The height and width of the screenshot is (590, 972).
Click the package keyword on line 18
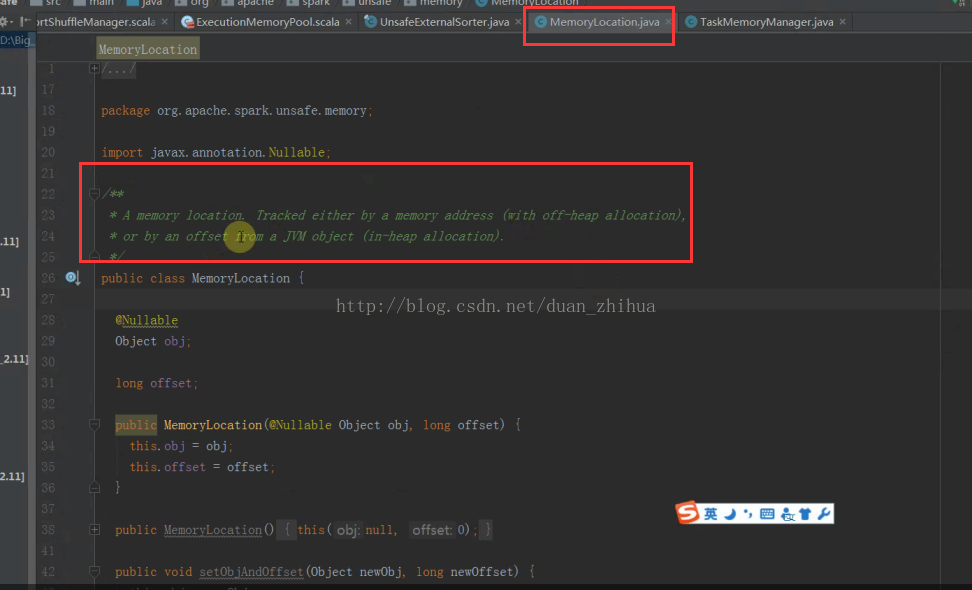126,110
